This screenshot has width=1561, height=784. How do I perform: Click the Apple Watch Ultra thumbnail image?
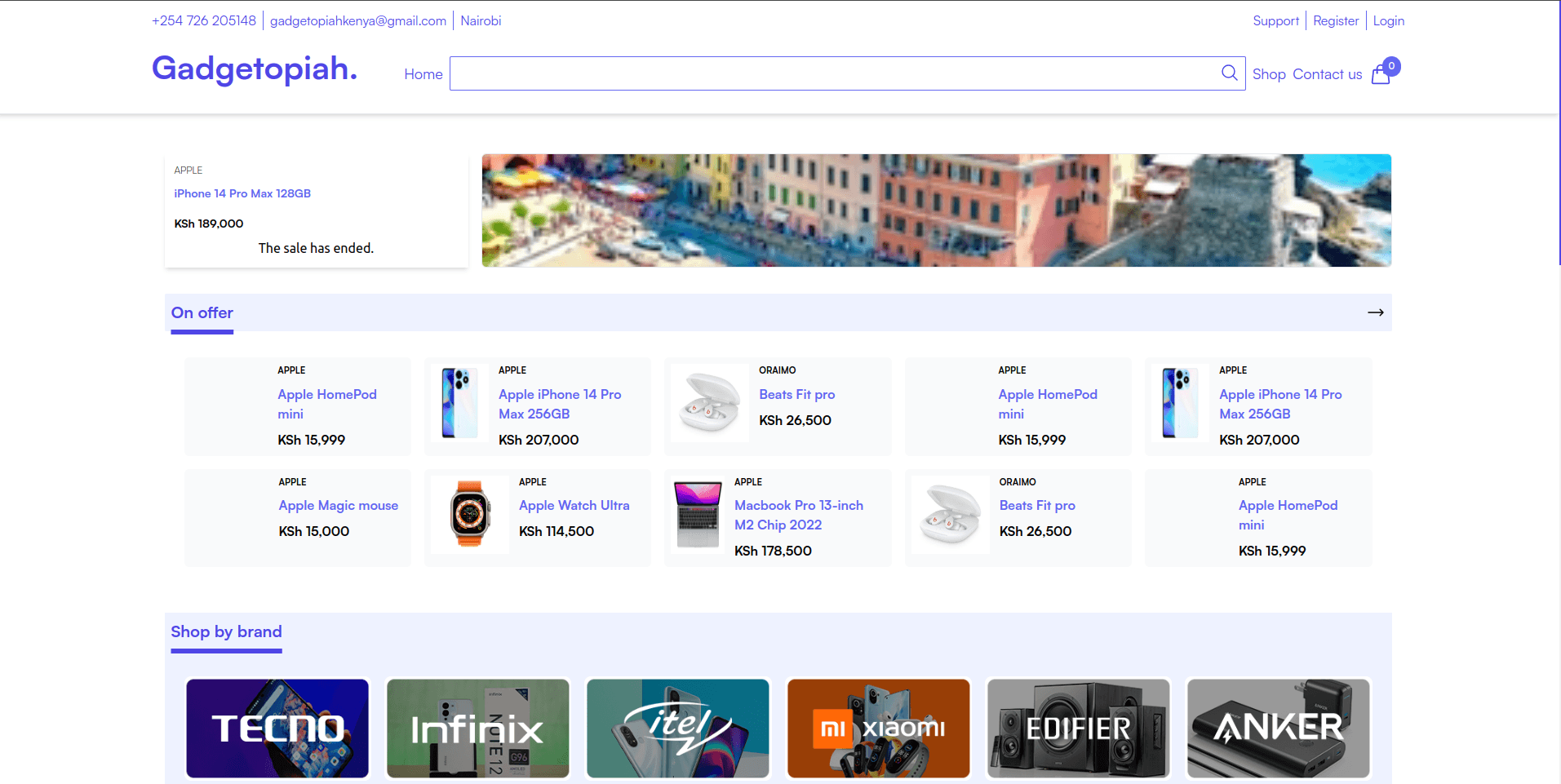pyautogui.click(x=470, y=514)
